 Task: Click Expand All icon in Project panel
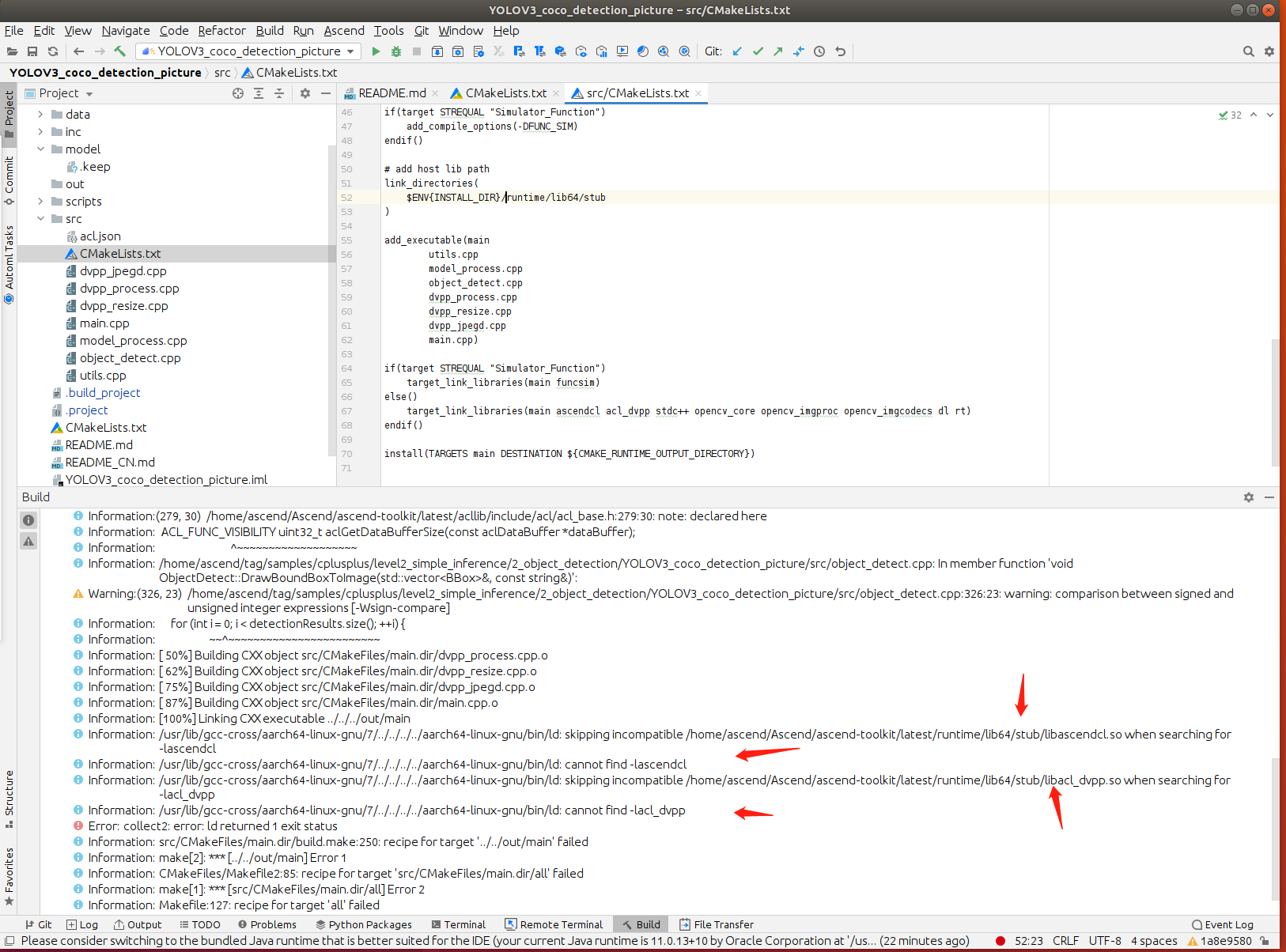click(x=259, y=93)
